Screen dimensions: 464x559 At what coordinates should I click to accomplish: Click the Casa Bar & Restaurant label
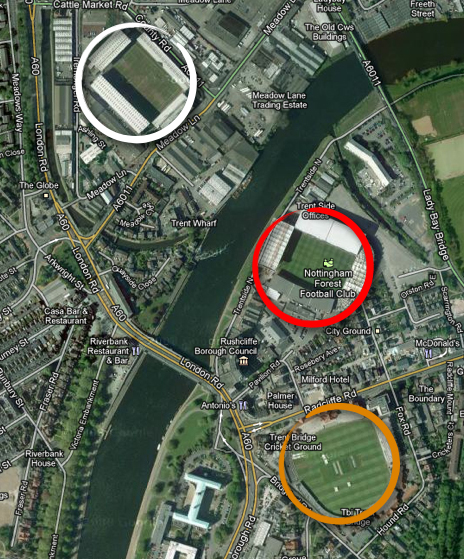(x=66, y=316)
